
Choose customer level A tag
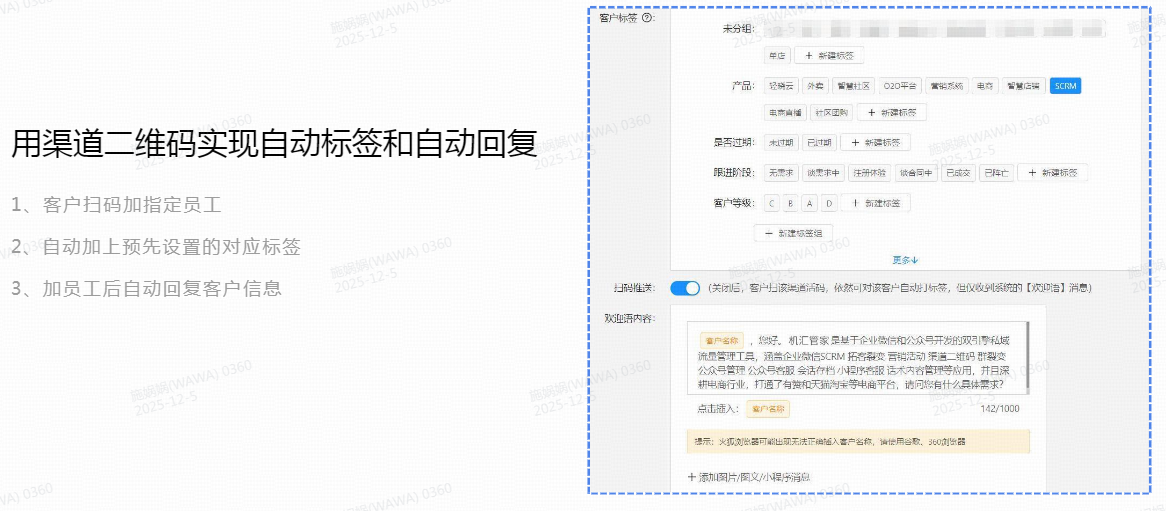810,203
